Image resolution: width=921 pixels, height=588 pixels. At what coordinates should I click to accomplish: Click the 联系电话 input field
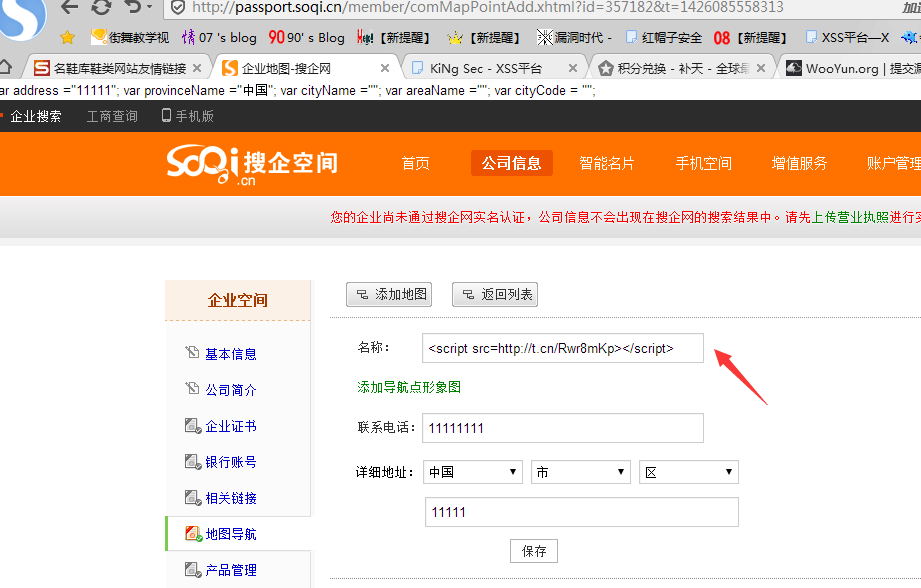click(x=563, y=428)
